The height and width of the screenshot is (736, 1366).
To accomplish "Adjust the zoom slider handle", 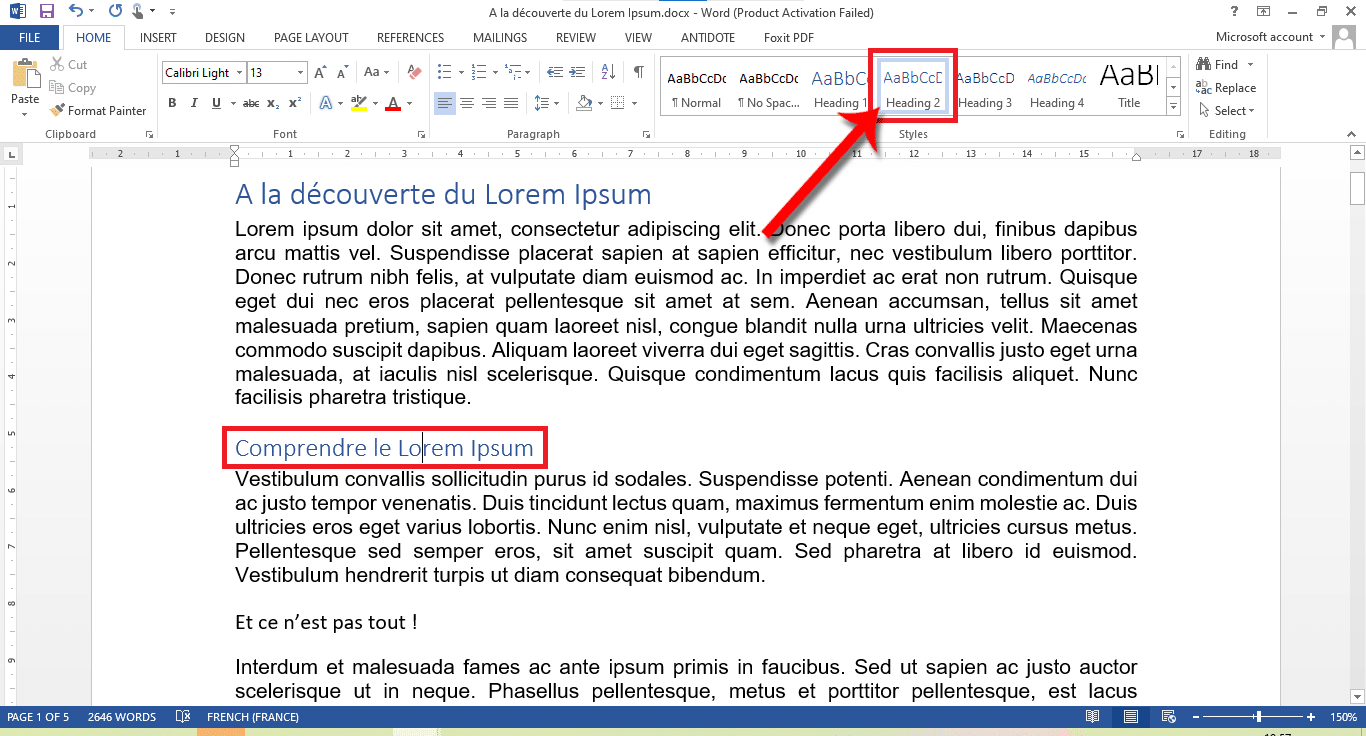I will [1258, 717].
